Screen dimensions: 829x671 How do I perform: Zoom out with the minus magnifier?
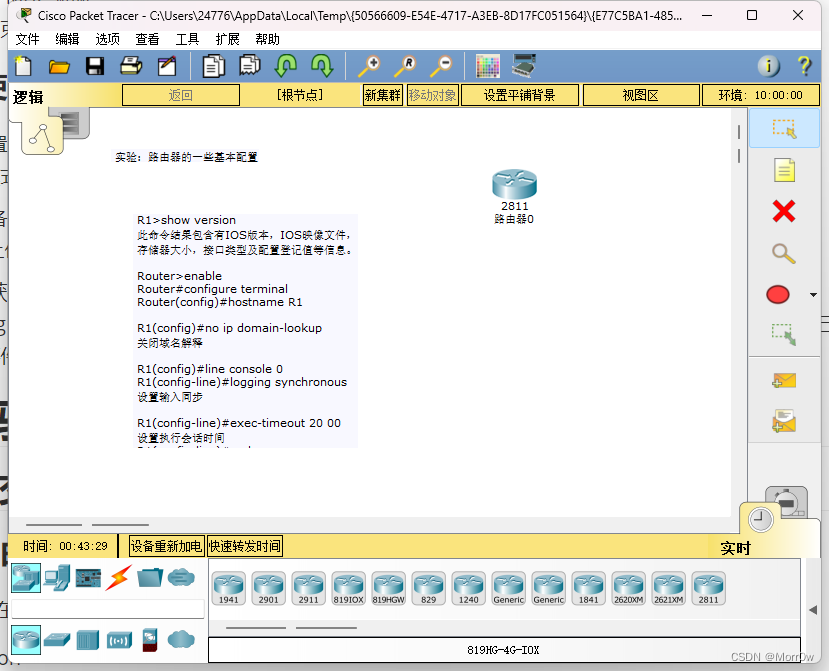pos(441,67)
